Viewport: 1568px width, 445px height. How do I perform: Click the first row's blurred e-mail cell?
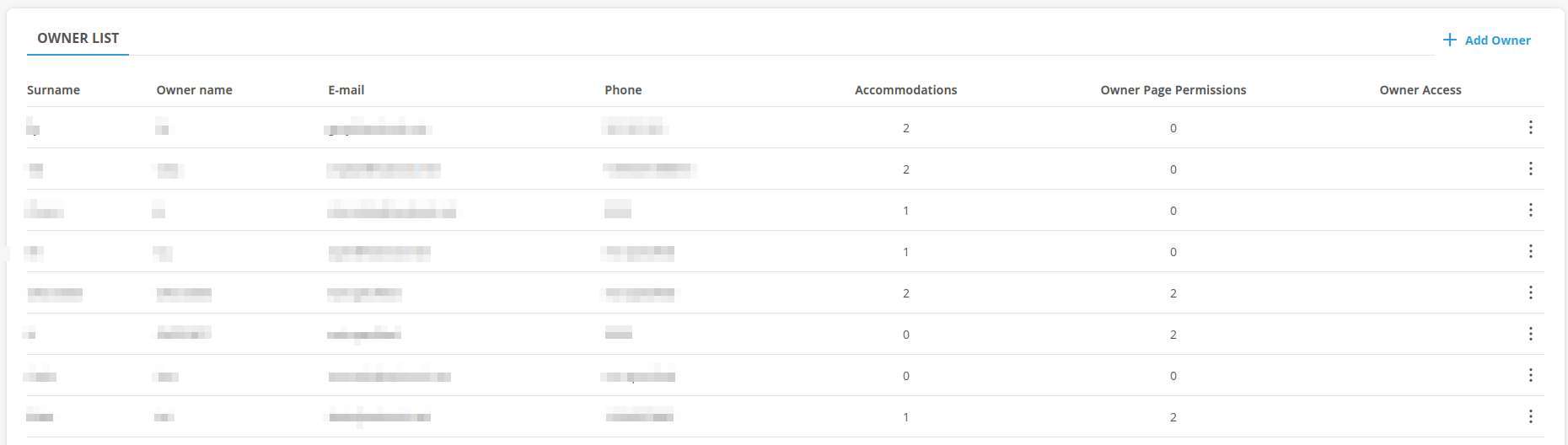pyautogui.click(x=379, y=129)
